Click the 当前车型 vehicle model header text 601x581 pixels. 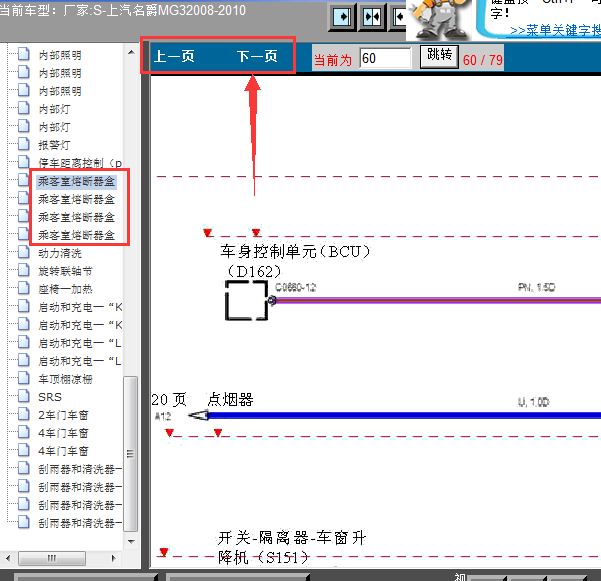point(123,10)
